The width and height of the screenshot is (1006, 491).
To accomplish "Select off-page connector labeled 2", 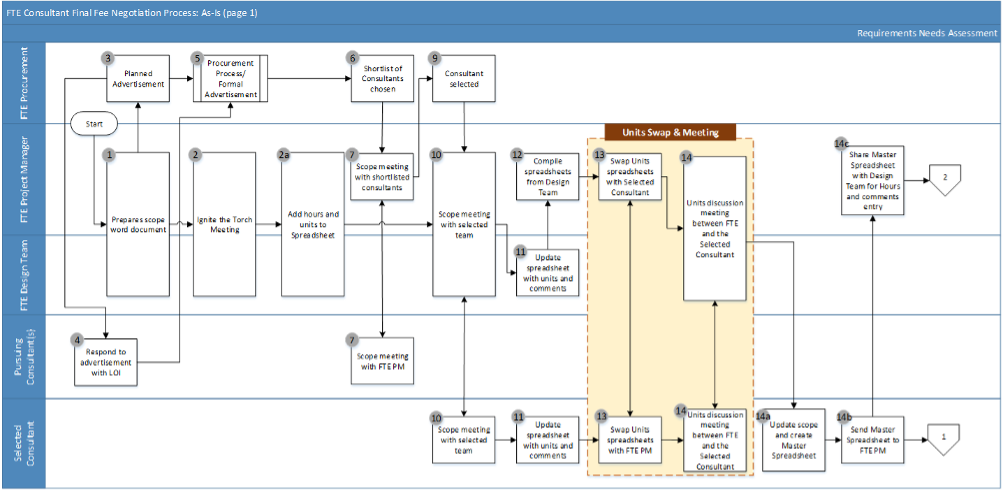I will tap(943, 179).
